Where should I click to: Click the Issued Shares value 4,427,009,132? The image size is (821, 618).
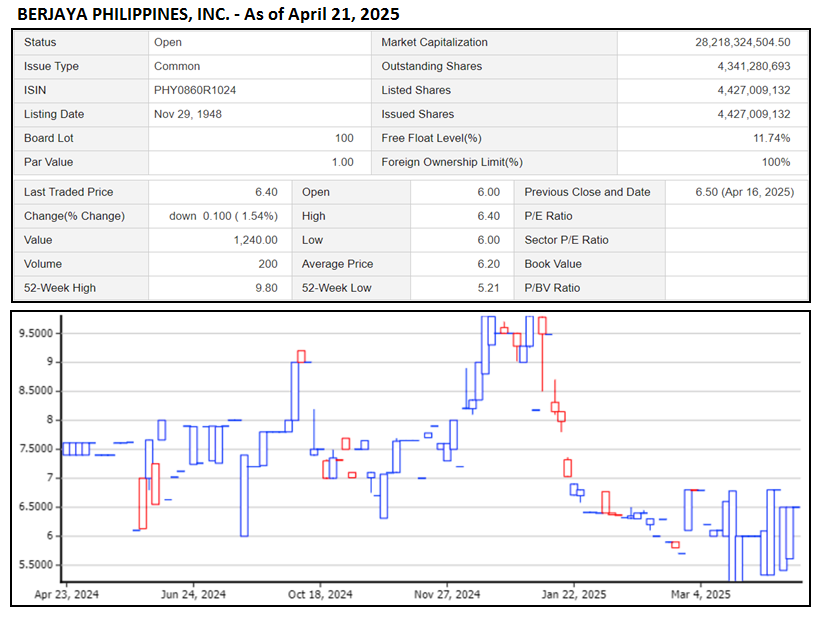coord(754,114)
